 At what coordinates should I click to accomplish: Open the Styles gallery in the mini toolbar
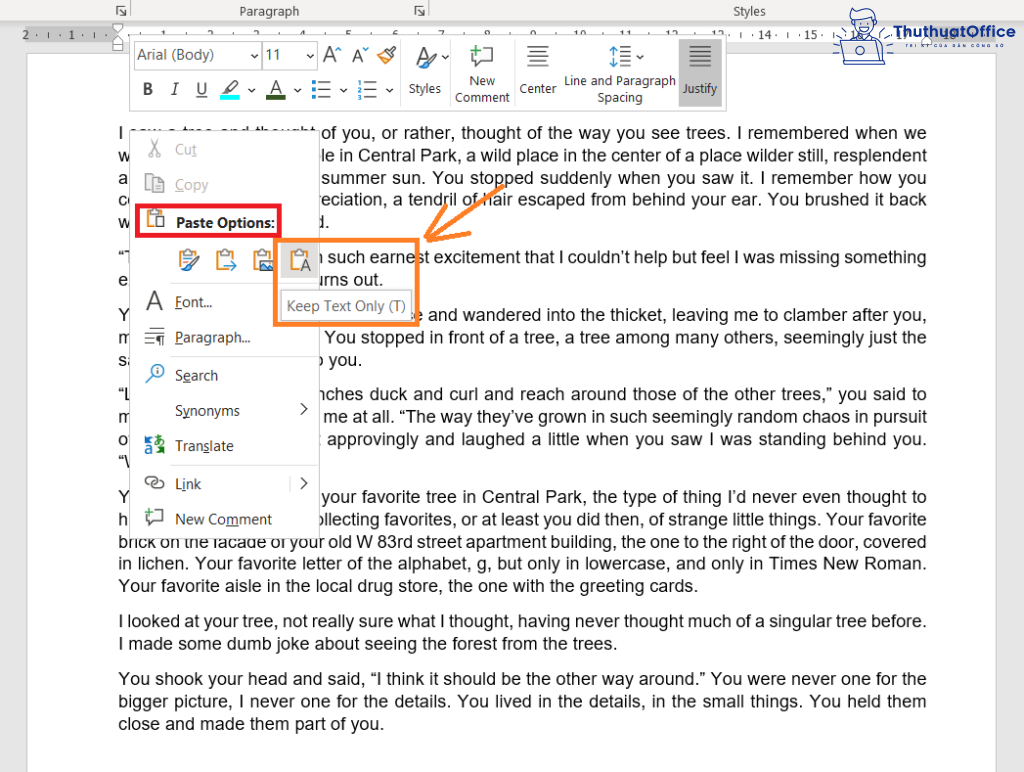425,71
